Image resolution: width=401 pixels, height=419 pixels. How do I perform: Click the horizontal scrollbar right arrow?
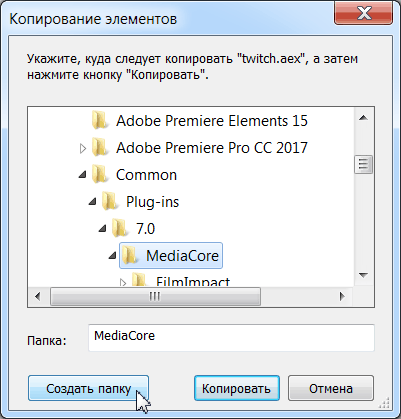point(342,296)
